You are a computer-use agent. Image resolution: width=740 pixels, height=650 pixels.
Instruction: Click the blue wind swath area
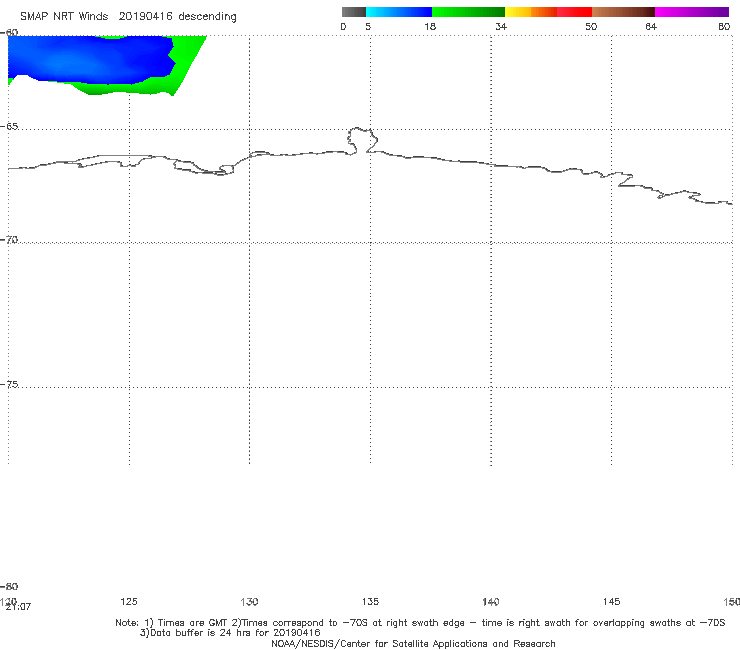pyautogui.click(x=90, y=59)
